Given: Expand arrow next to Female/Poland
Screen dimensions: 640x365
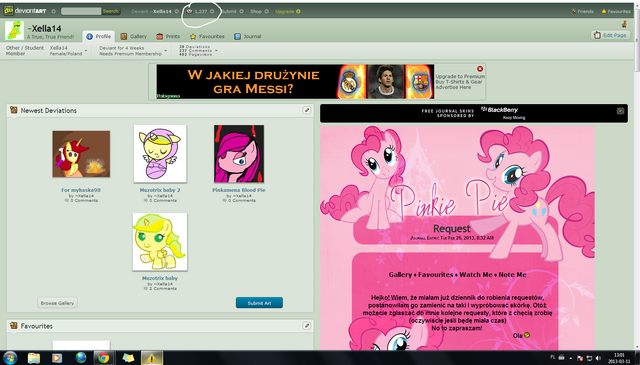Looking at the screenshot, I should 86,51.
